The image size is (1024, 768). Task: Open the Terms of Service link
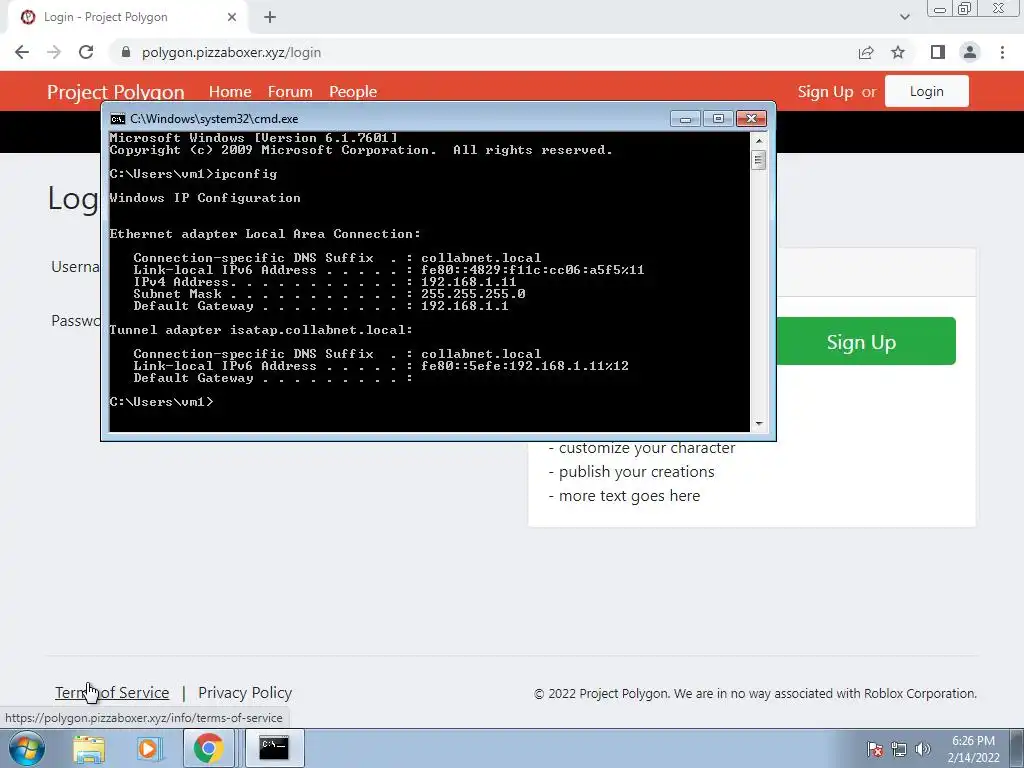click(112, 692)
